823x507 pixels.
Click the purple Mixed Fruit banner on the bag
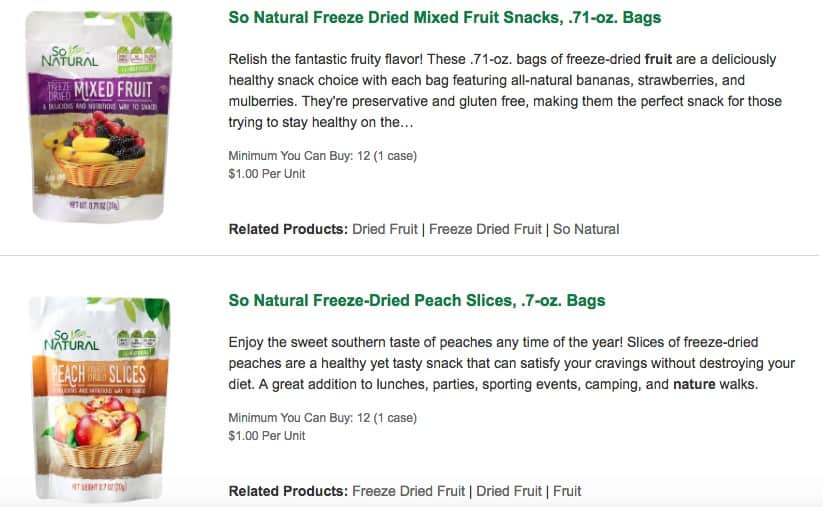click(x=98, y=94)
